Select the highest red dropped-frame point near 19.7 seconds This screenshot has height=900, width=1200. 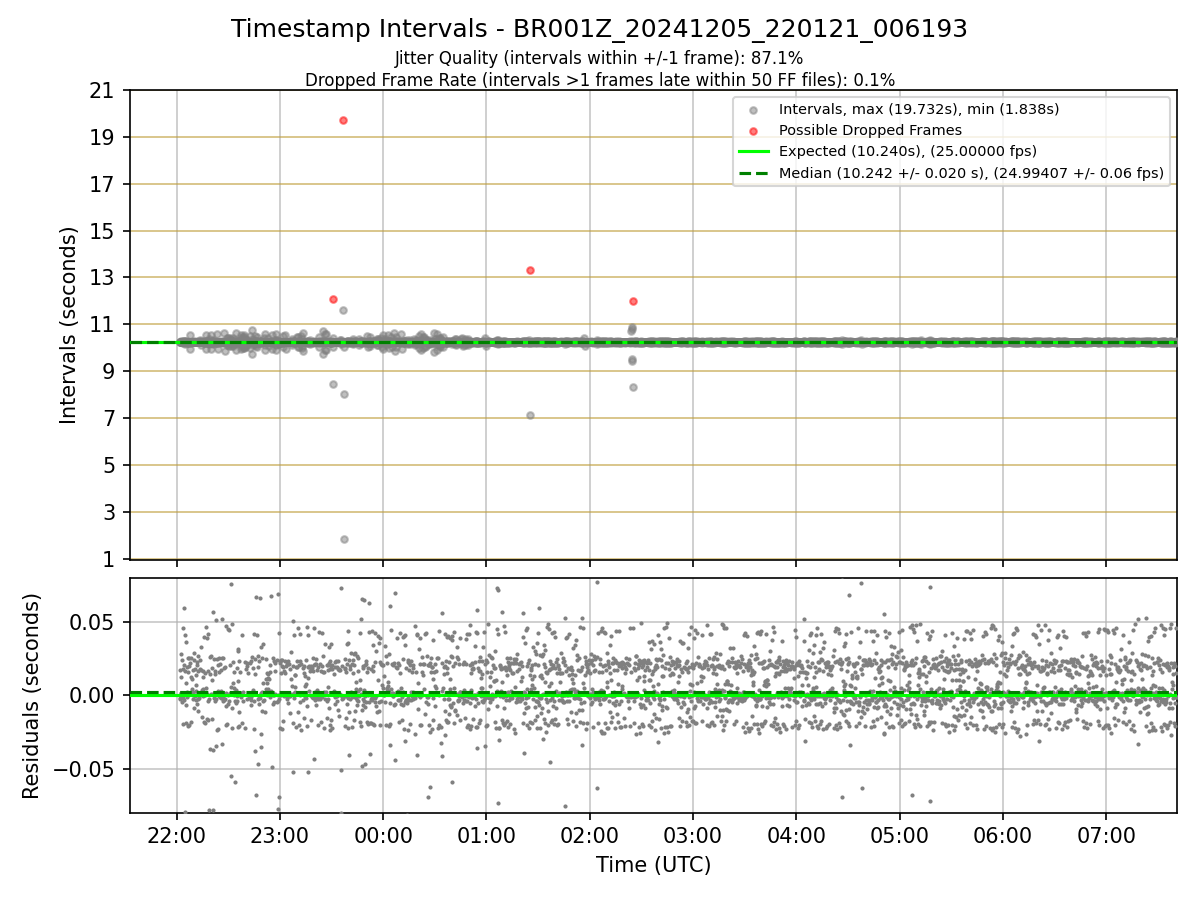tap(343, 120)
